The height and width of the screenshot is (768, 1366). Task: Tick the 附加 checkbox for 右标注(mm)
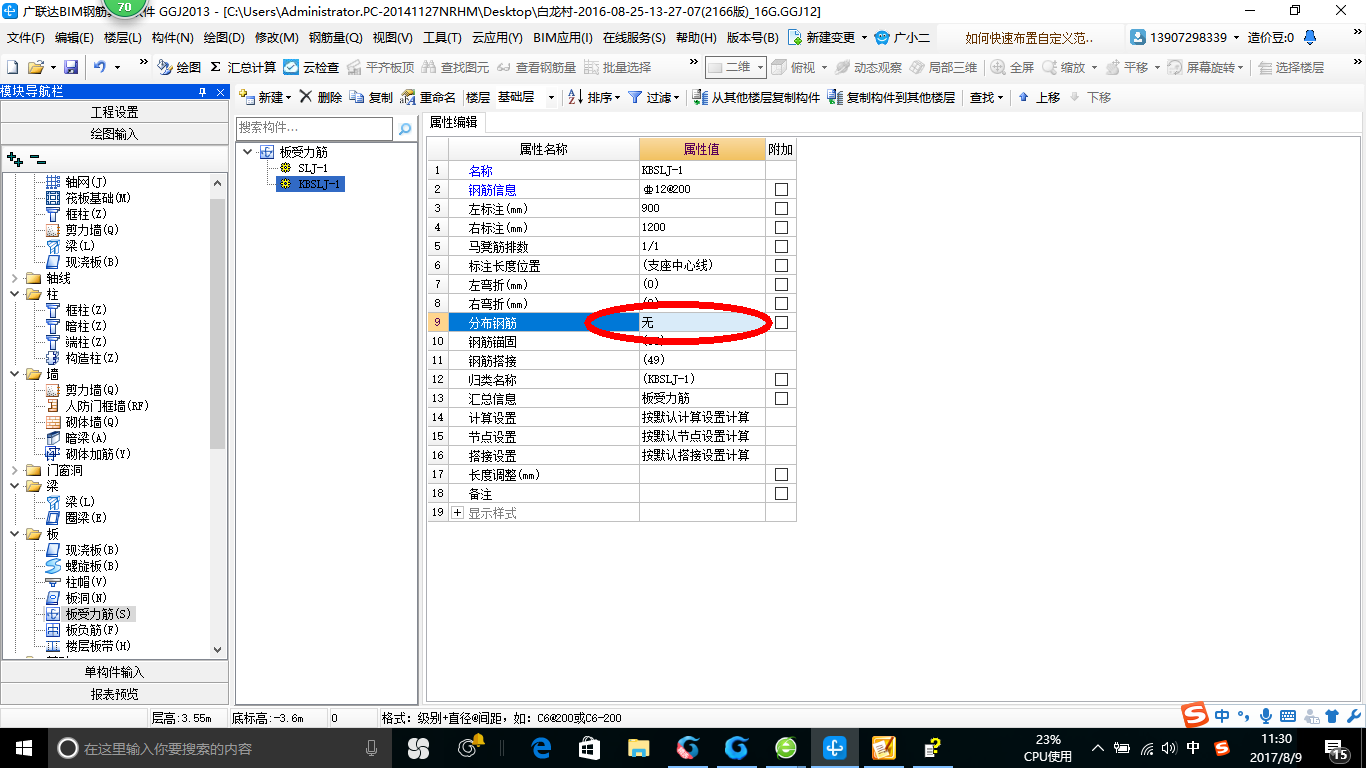781,227
